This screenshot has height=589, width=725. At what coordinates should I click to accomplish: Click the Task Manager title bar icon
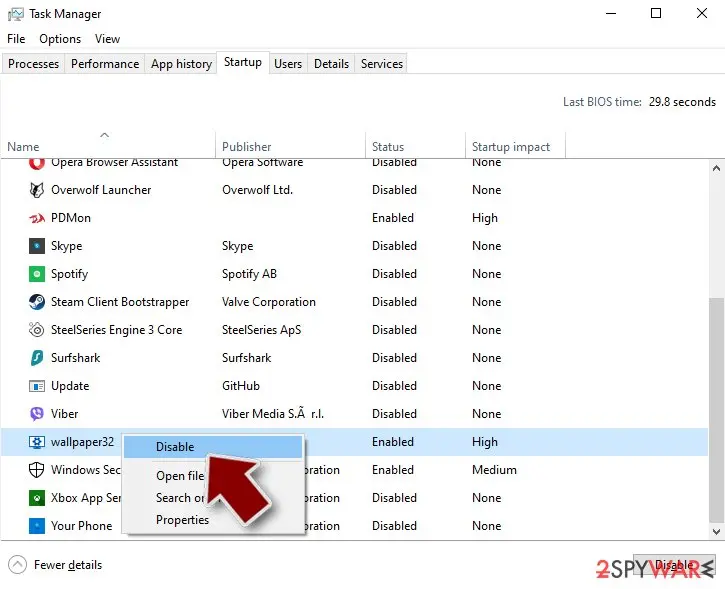pyautogui.click(x=16, y=14)
